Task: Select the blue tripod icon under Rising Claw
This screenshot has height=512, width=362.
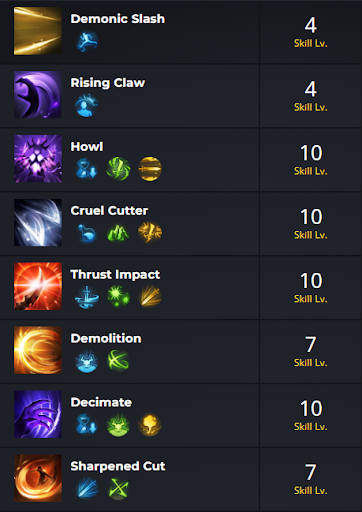Action: [x=86, y=105]
